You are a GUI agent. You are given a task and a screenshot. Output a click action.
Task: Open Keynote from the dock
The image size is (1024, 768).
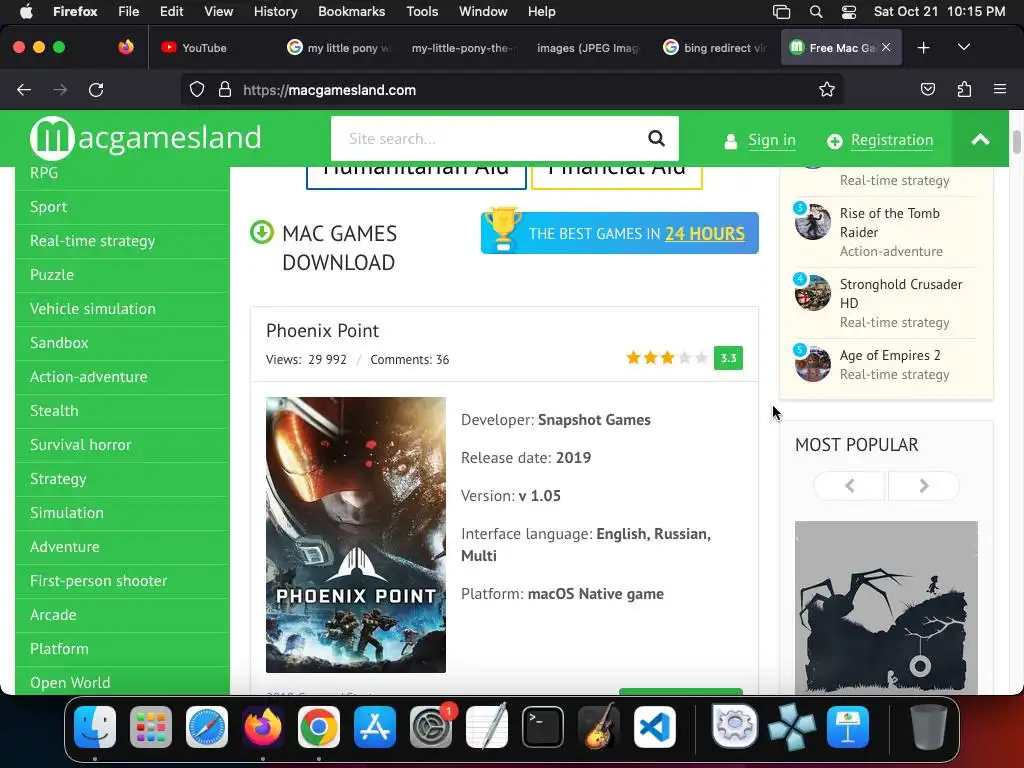click(848, 727)
